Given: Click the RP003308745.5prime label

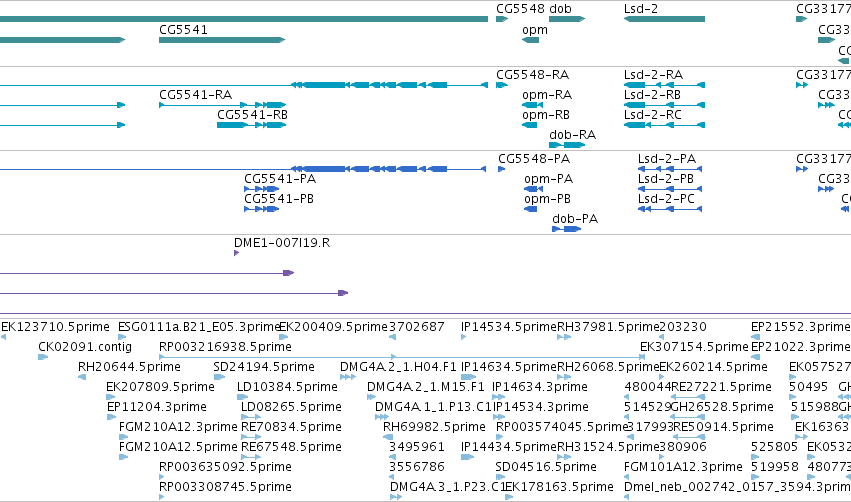Looking at the screenshot, I should pos(225,487).
